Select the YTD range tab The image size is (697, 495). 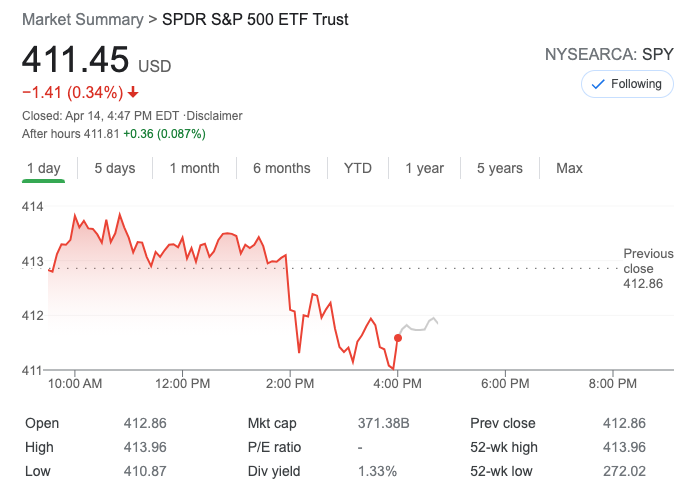pos(358,168)
